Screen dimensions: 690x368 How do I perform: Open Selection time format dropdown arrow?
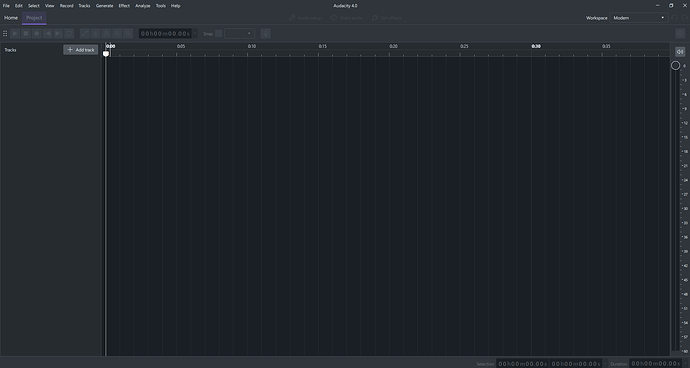pos(605,364)
